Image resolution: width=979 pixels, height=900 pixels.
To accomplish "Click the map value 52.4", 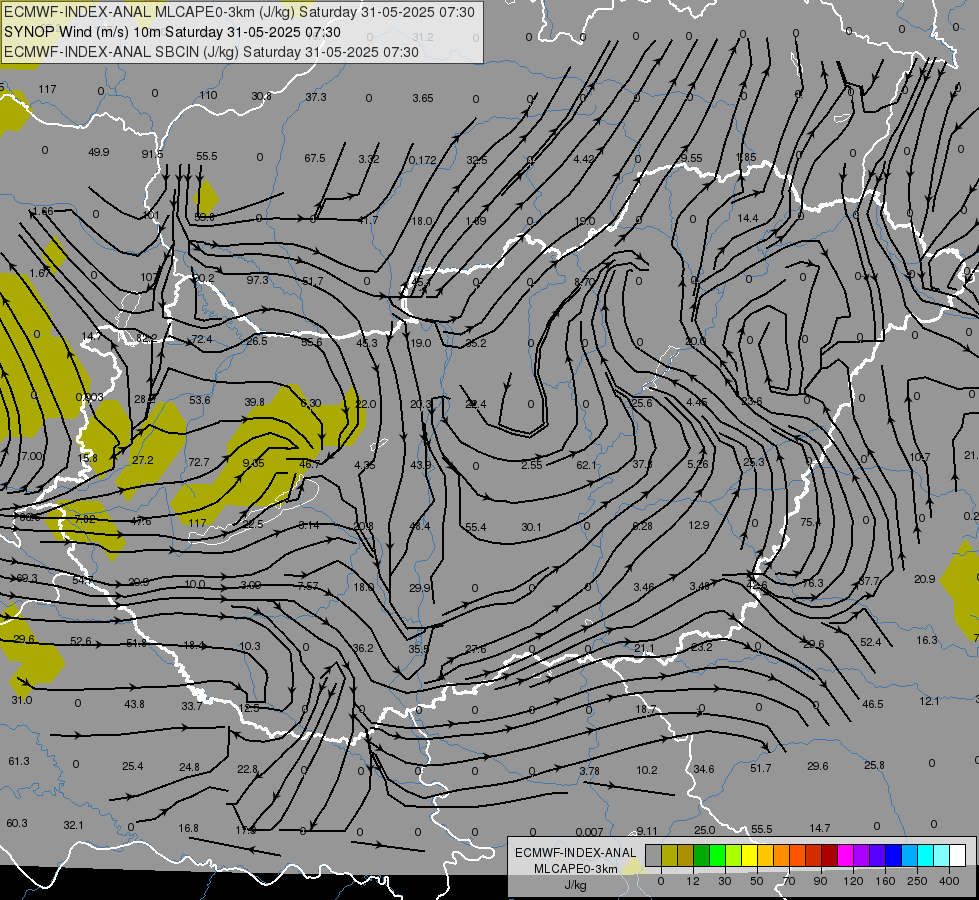I will click(870, 642).
